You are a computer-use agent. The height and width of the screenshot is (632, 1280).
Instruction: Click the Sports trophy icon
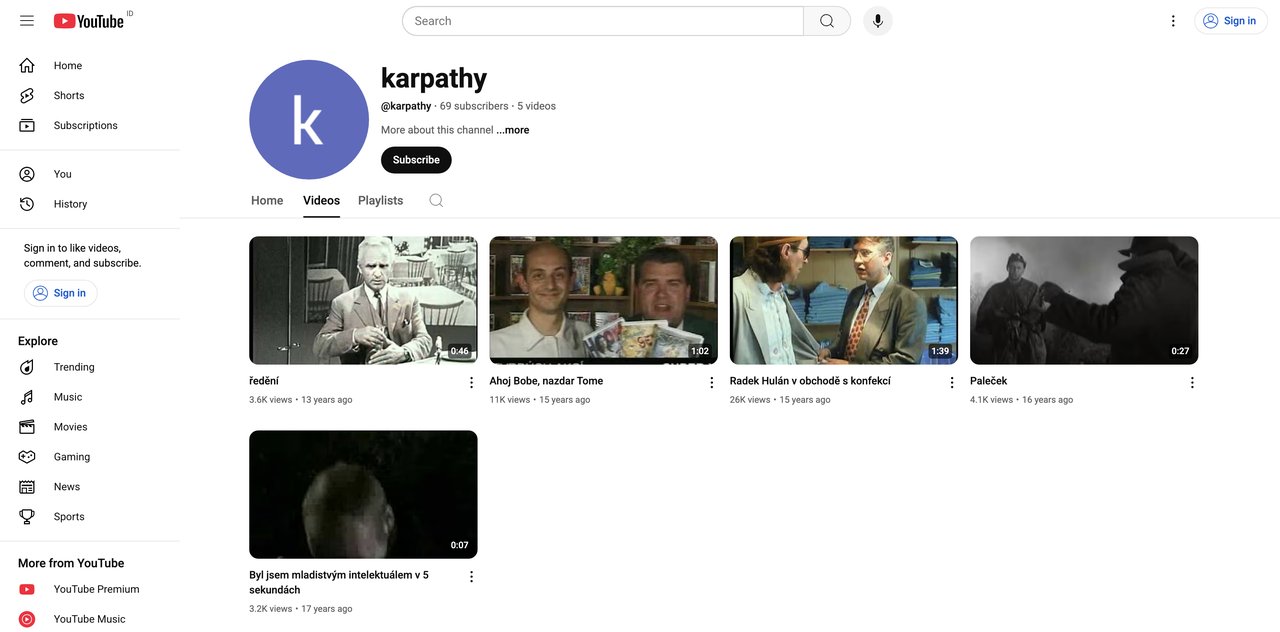tap(27, 517)
